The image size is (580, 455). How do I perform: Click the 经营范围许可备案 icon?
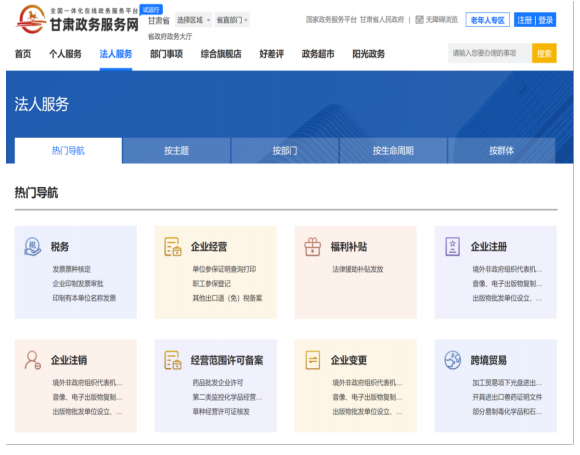tap(173, 360)
